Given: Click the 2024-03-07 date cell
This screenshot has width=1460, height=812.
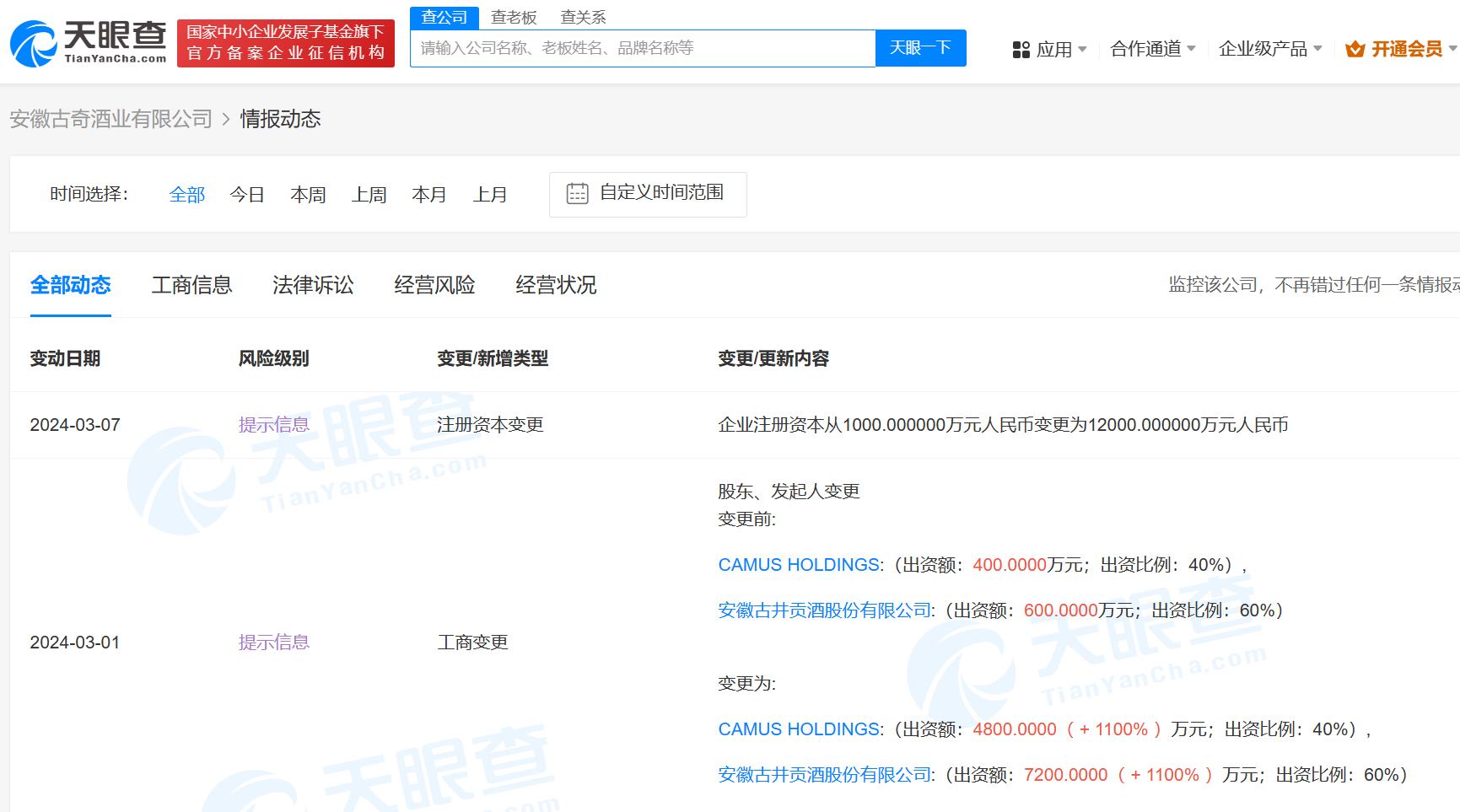Looking at the screenshot, I should point(75,425).
